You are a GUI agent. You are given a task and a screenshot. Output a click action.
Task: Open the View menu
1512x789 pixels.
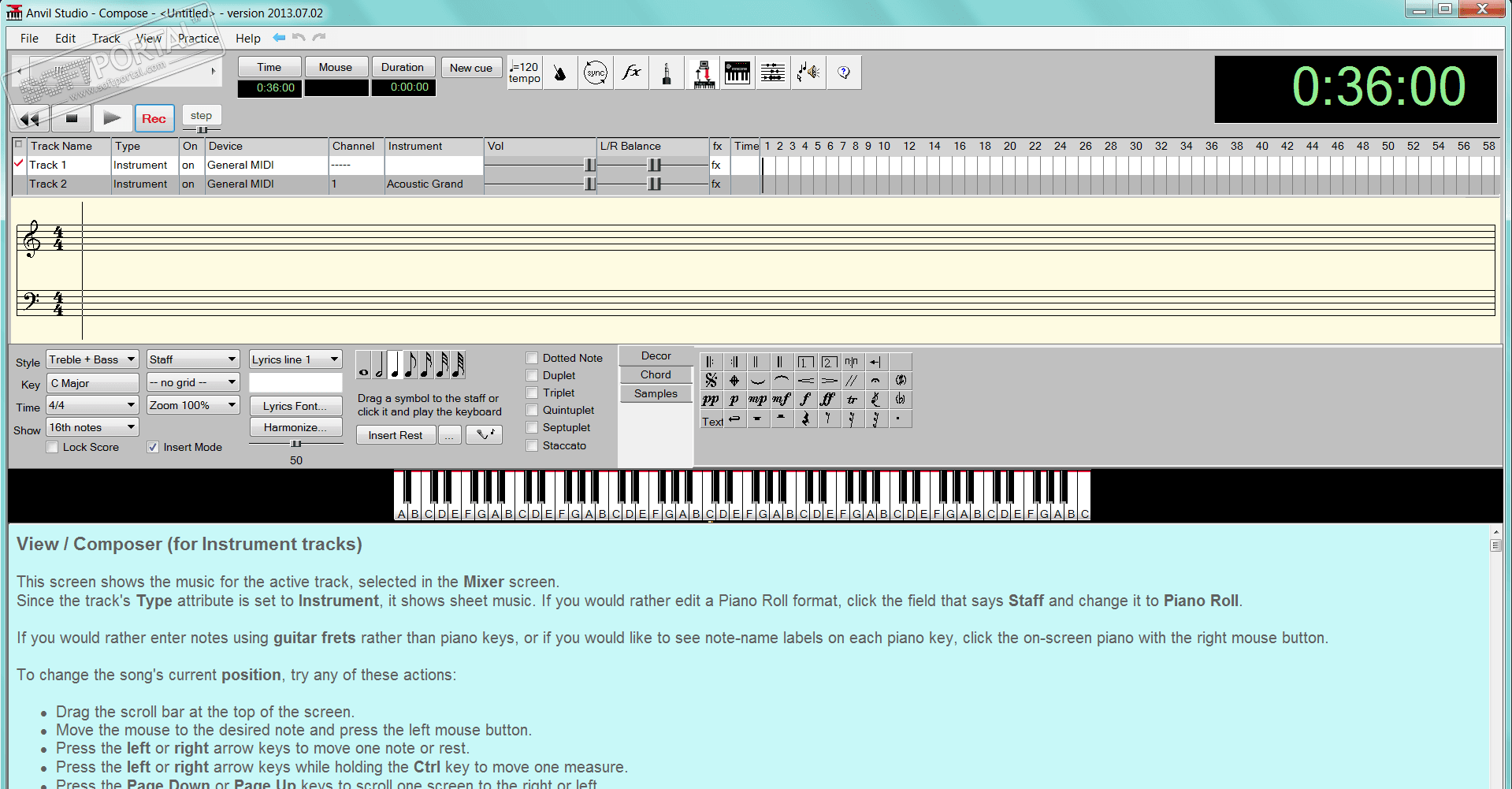(149, 38)
